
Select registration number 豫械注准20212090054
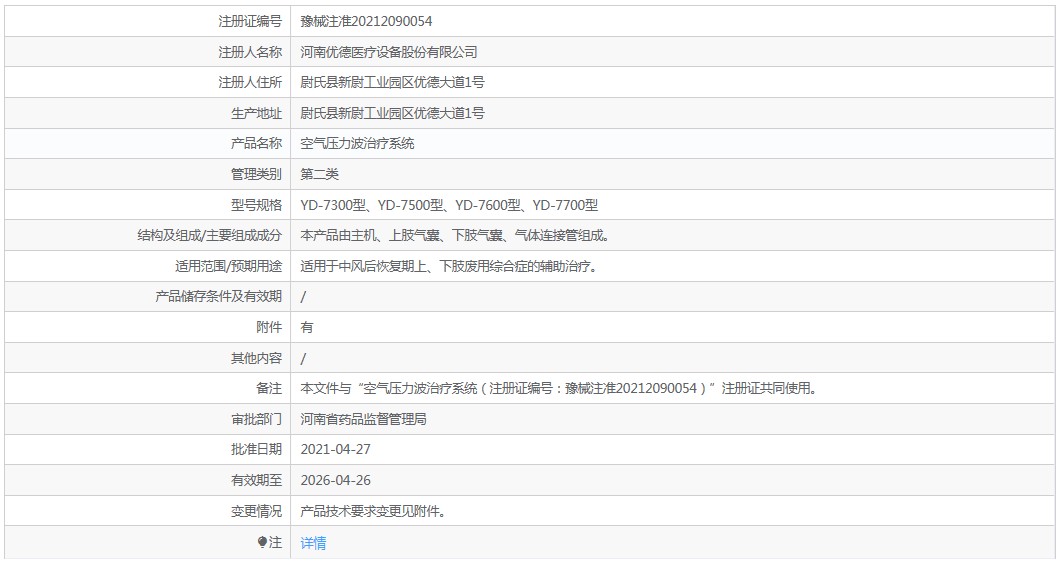click(x=366, y=21)
